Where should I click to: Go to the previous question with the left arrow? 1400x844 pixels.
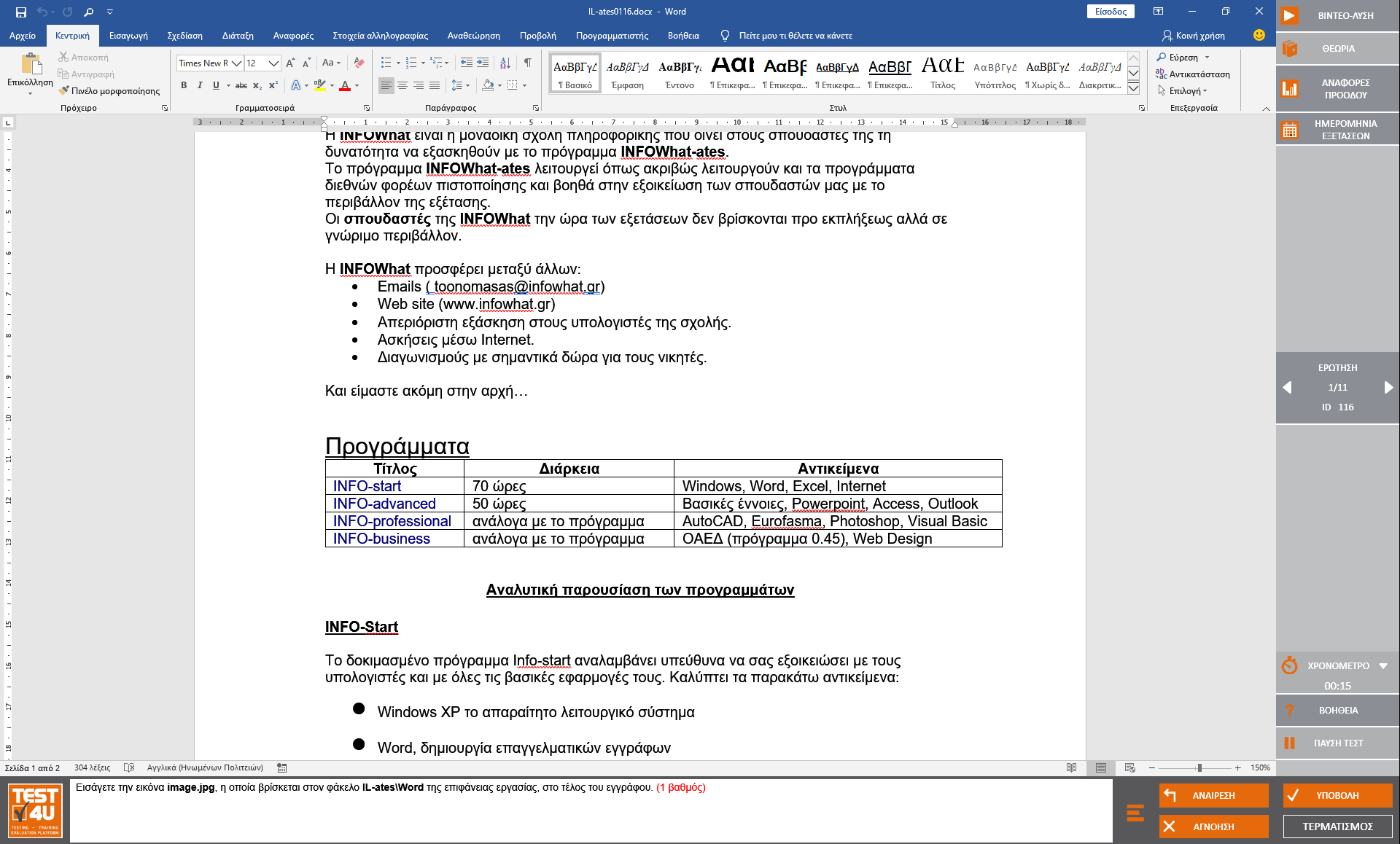pyautogui.click(x=1287, y=388)
